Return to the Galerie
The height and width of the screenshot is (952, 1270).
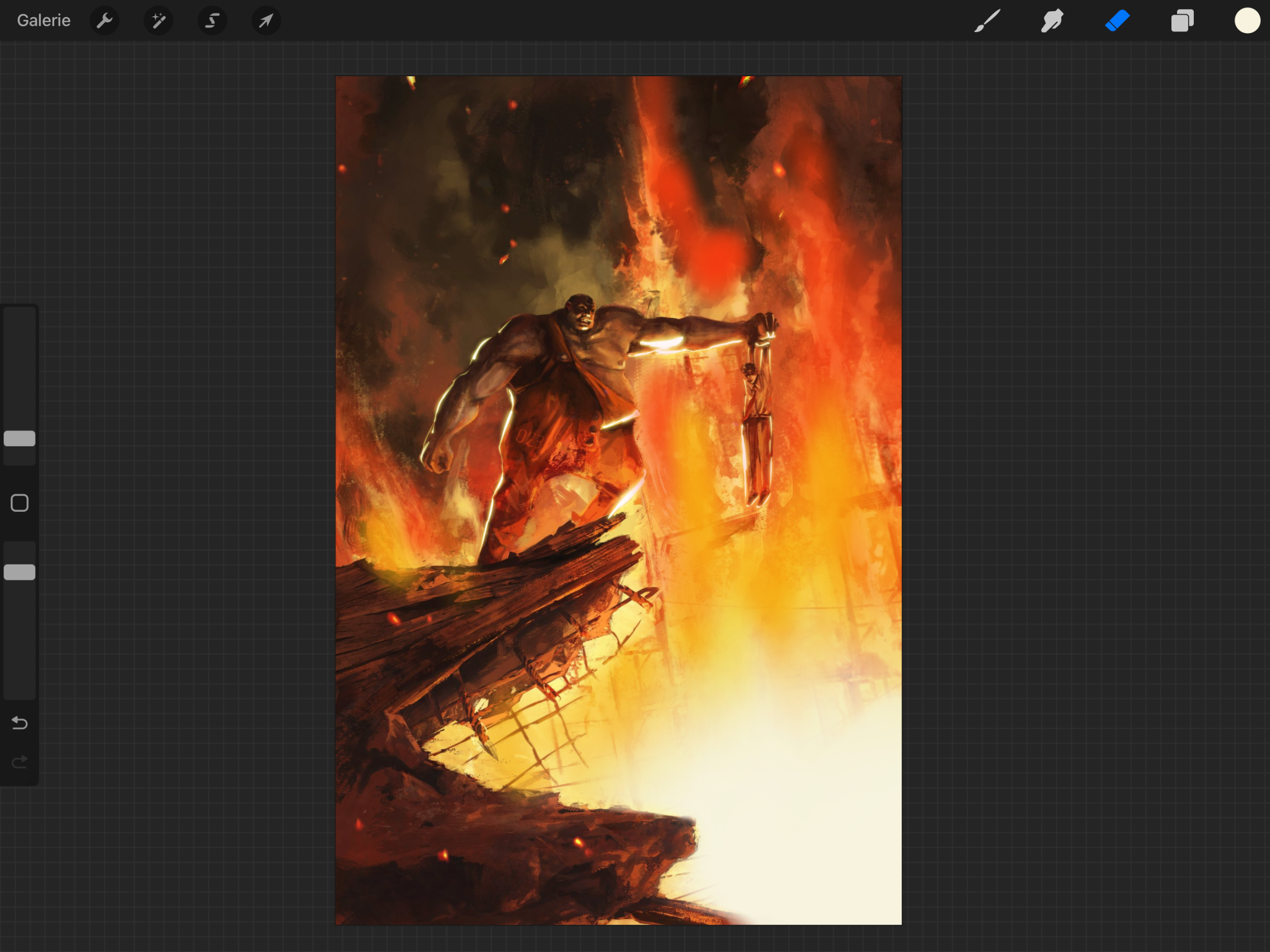[x=44, y=21]
